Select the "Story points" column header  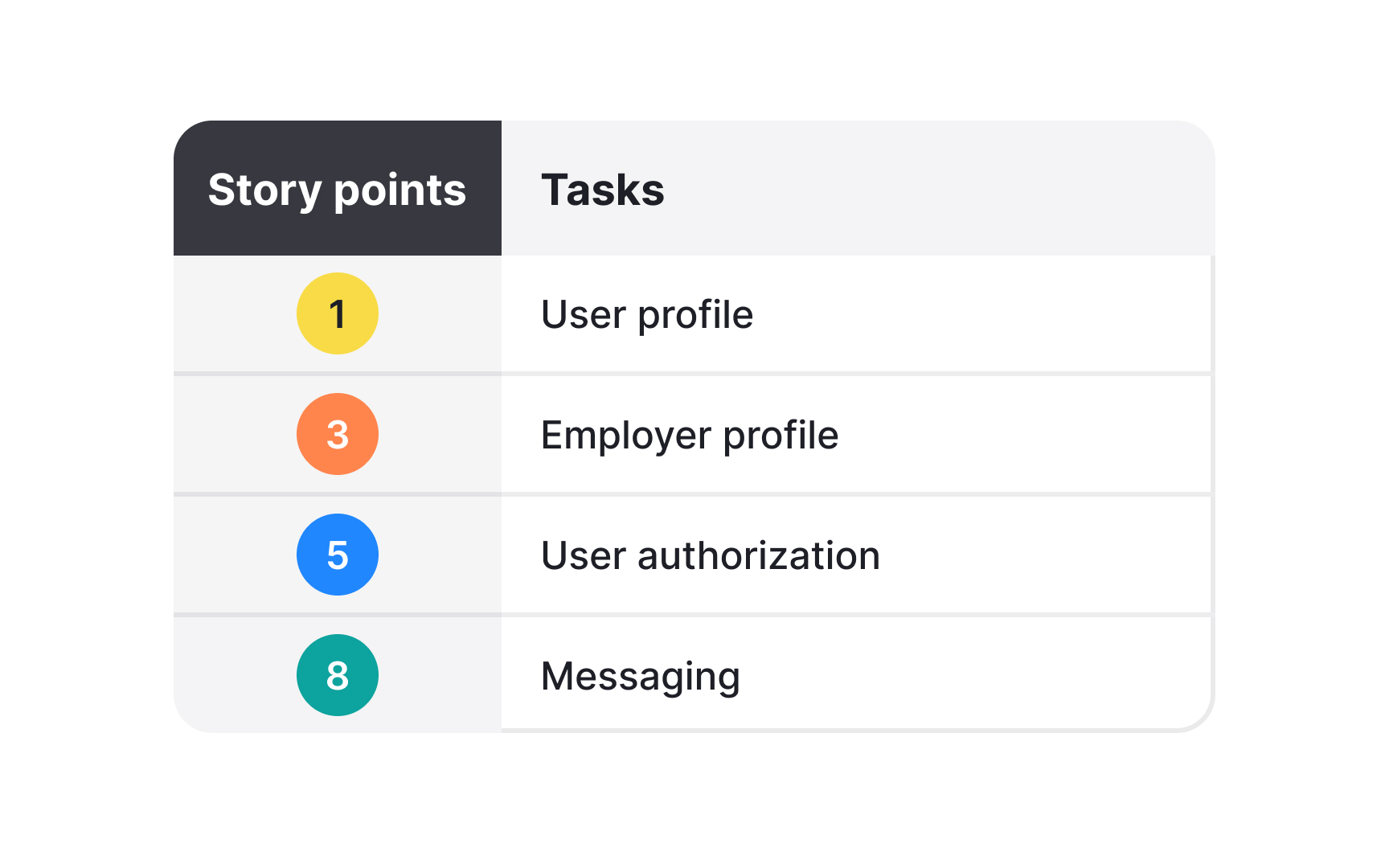coord(337,190)
